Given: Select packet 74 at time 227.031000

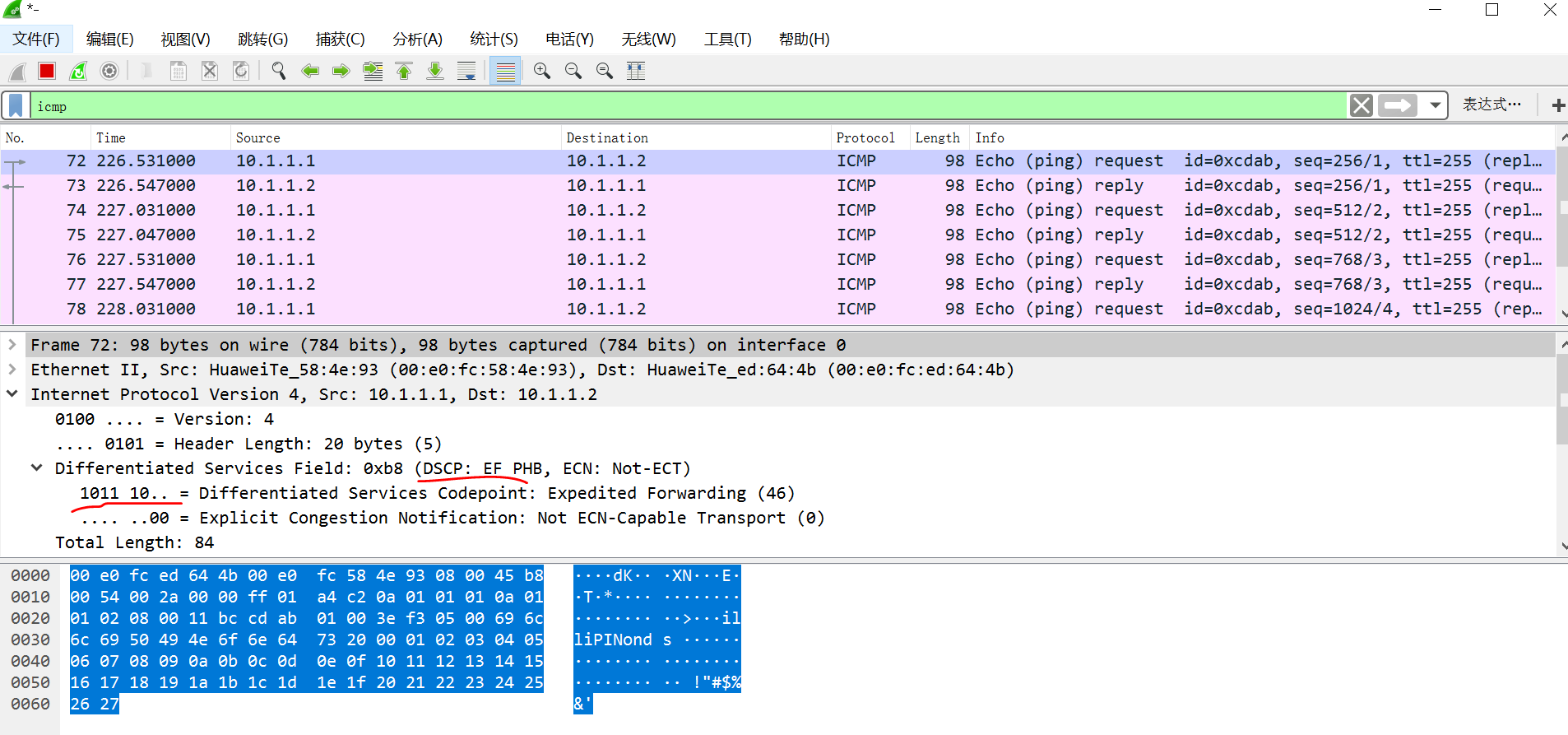Looking at the screenshot, I should (777, 210).
